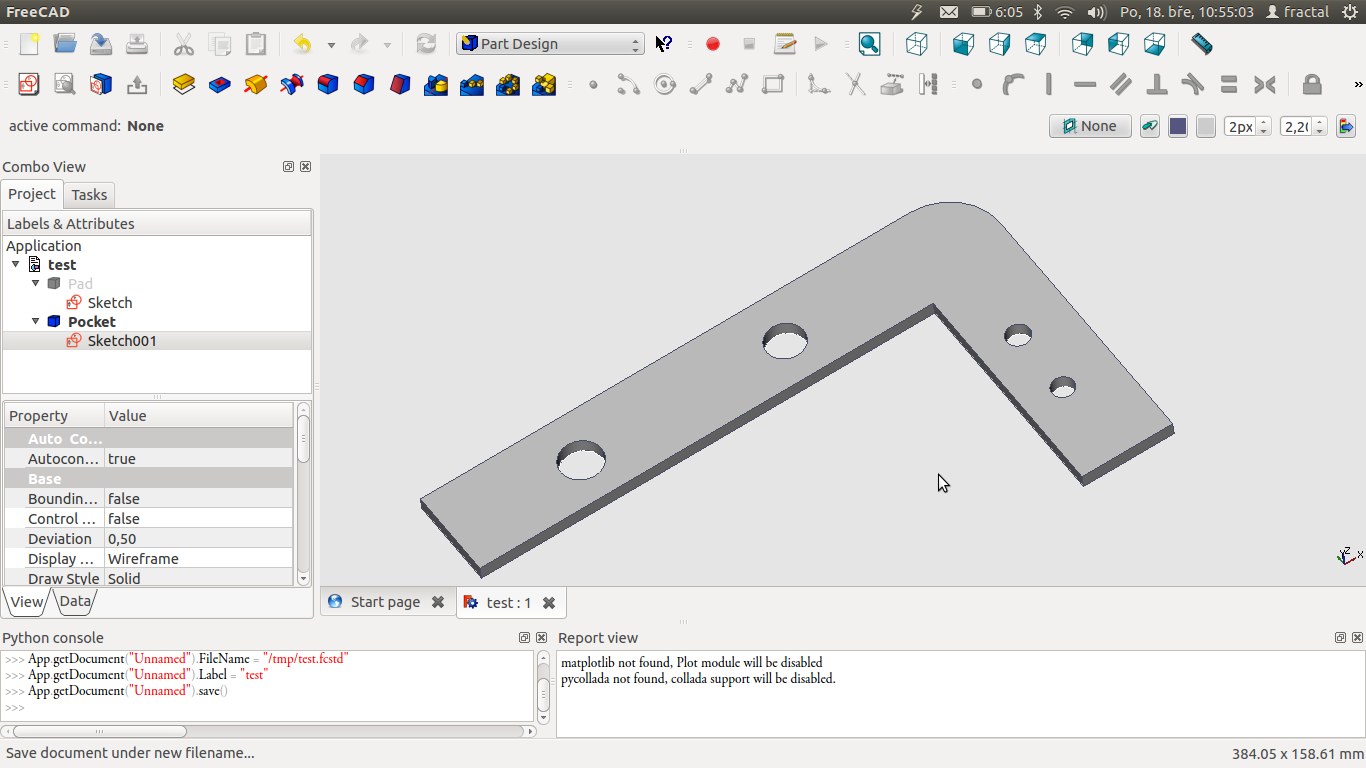Switch to the Start page tab
This screenshot has width=1366, height=768.
point(385,602)
